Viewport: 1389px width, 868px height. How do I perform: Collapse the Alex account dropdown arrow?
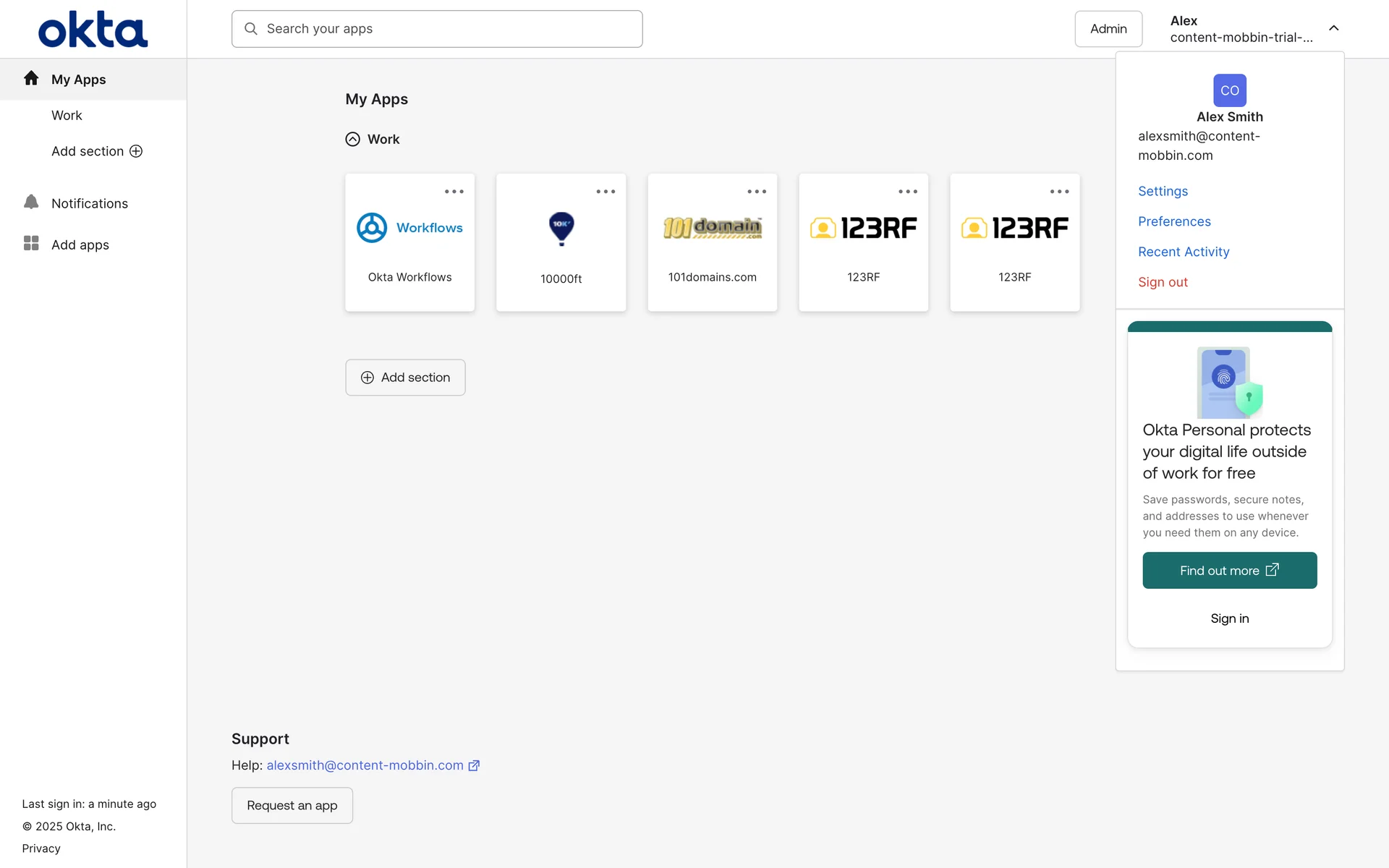tap(1333, 28)
